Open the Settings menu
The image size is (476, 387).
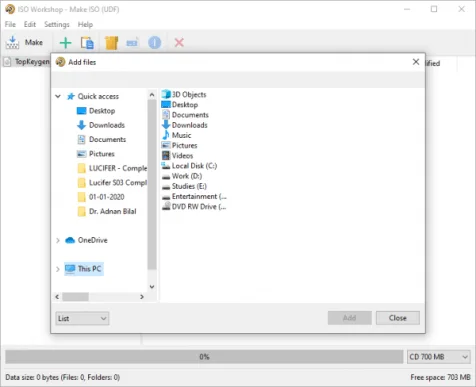tap(57, 24)
